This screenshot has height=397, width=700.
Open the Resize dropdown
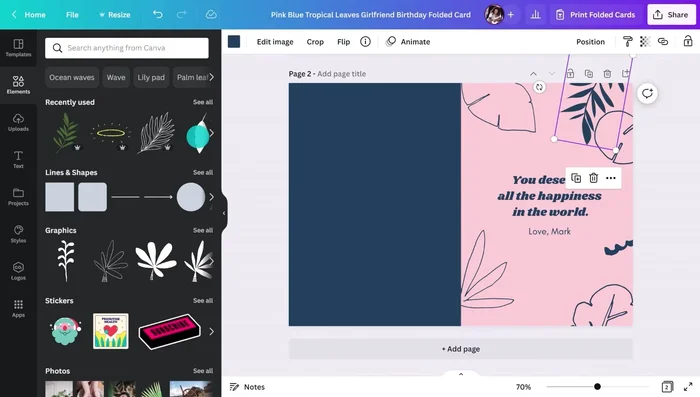coord(114,15)
